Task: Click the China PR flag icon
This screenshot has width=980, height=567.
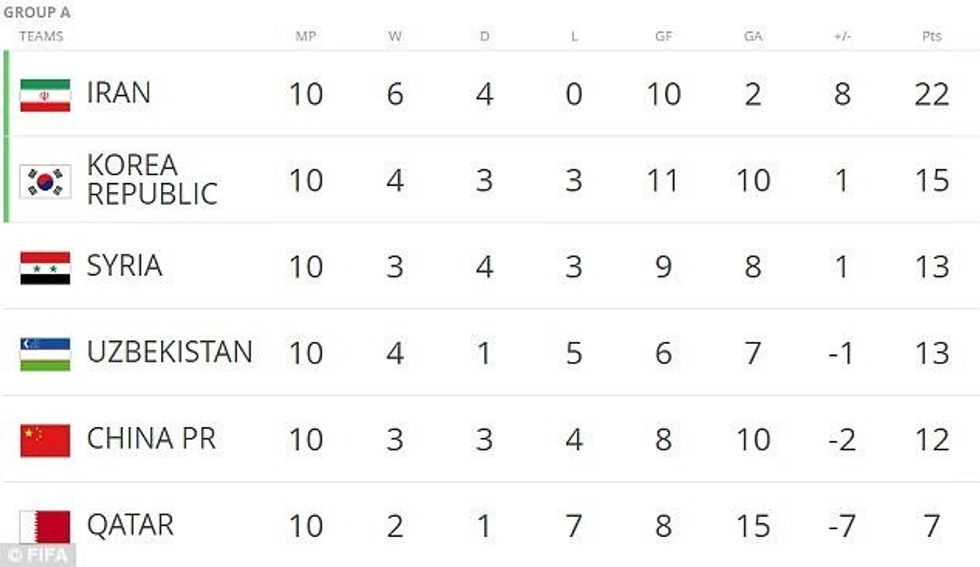Action: (x=45, y=439)
